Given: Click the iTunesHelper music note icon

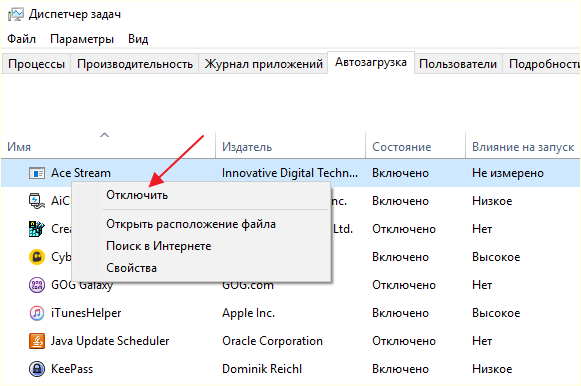Looking at the screenshot, I should click(37, 313).
